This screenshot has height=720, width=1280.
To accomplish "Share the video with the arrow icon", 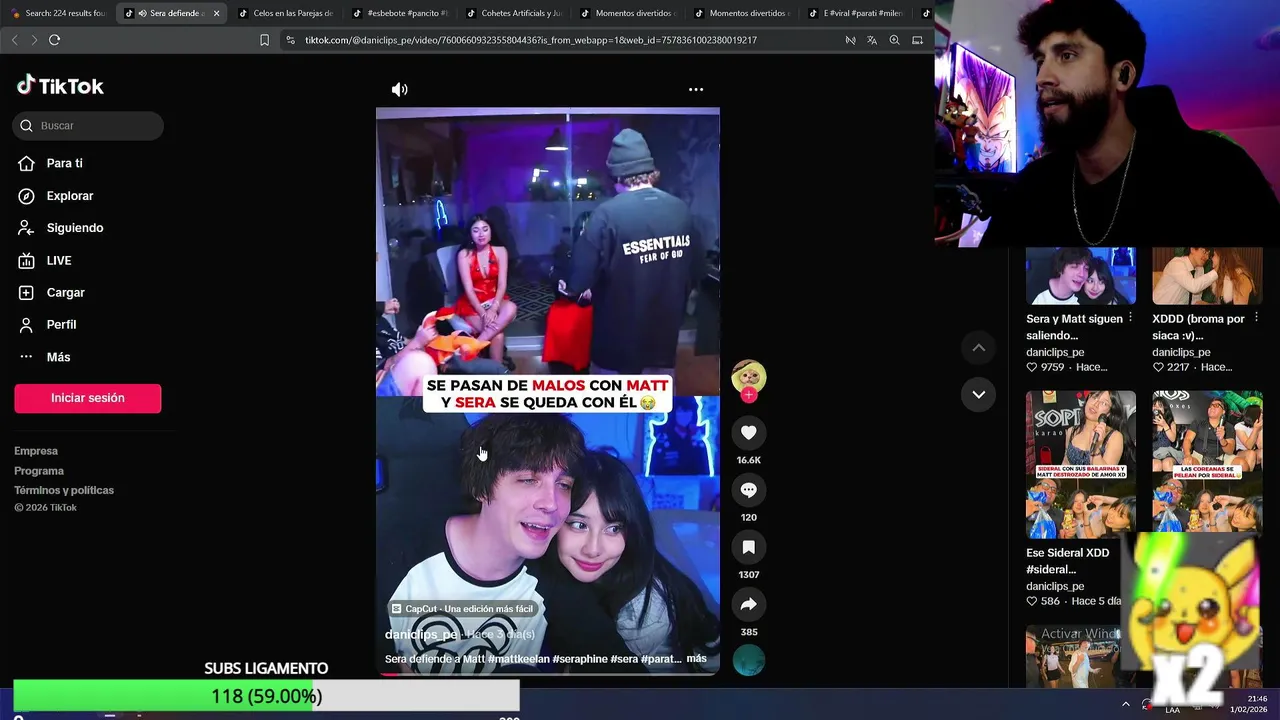I will coord(748,604).
